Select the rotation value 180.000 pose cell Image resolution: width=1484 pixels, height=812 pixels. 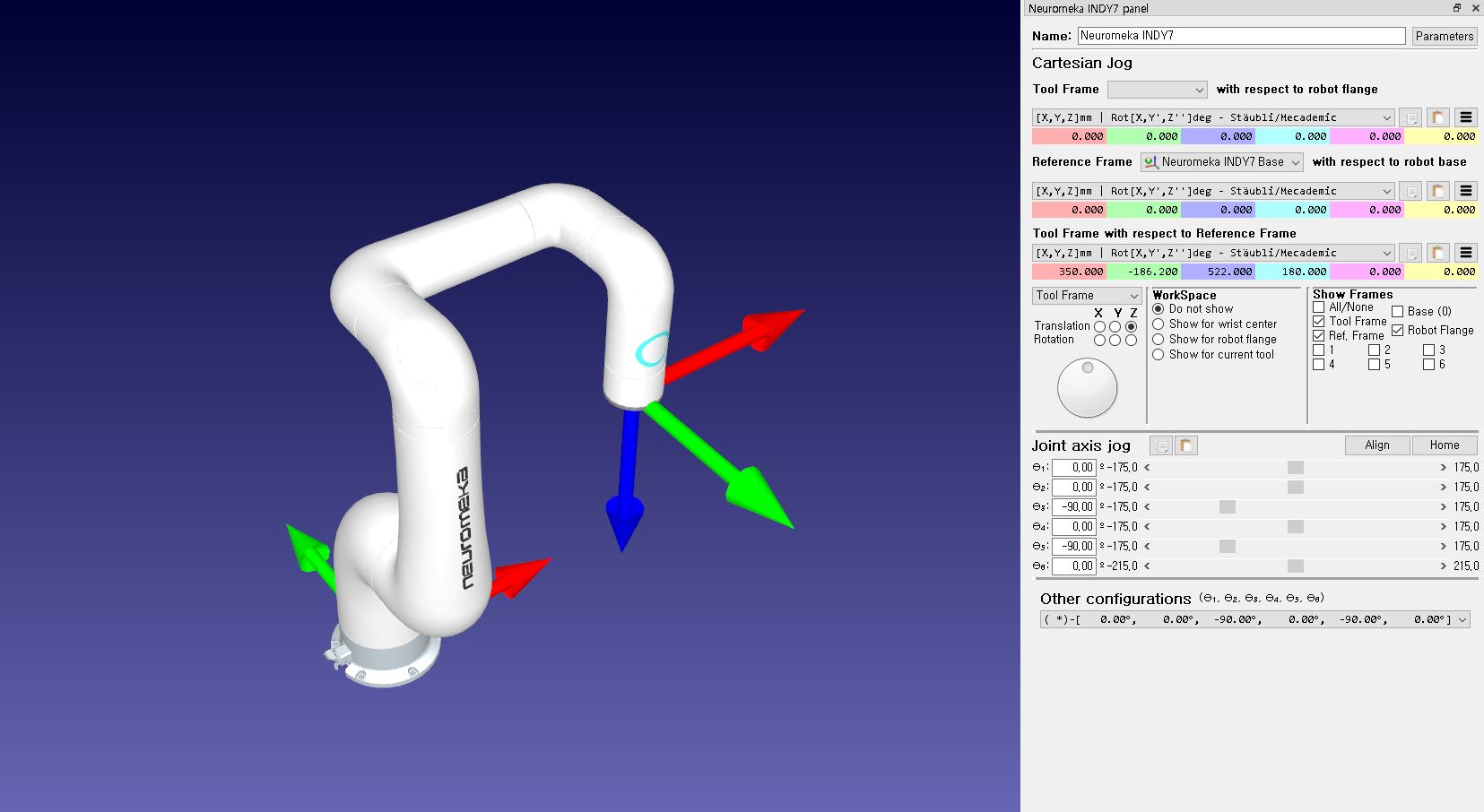pyautogui.click(x=1292, y=272)
